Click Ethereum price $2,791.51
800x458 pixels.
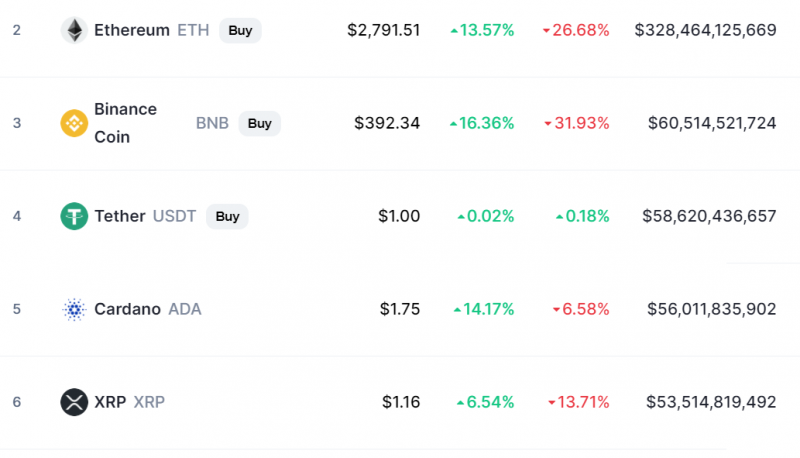[x=384, y=30]
